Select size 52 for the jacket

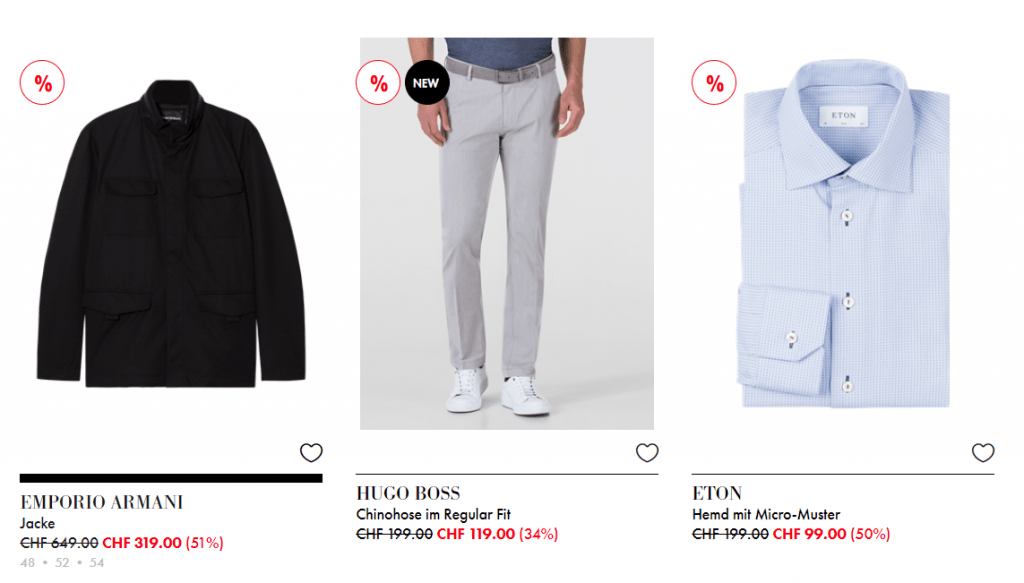coord(62,562)
